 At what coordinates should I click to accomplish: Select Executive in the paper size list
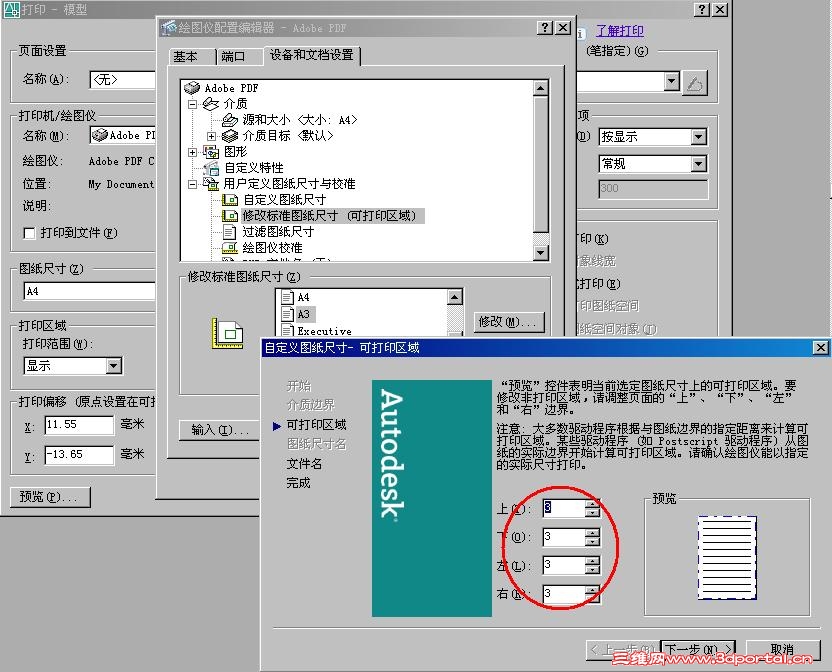point(324,331)
